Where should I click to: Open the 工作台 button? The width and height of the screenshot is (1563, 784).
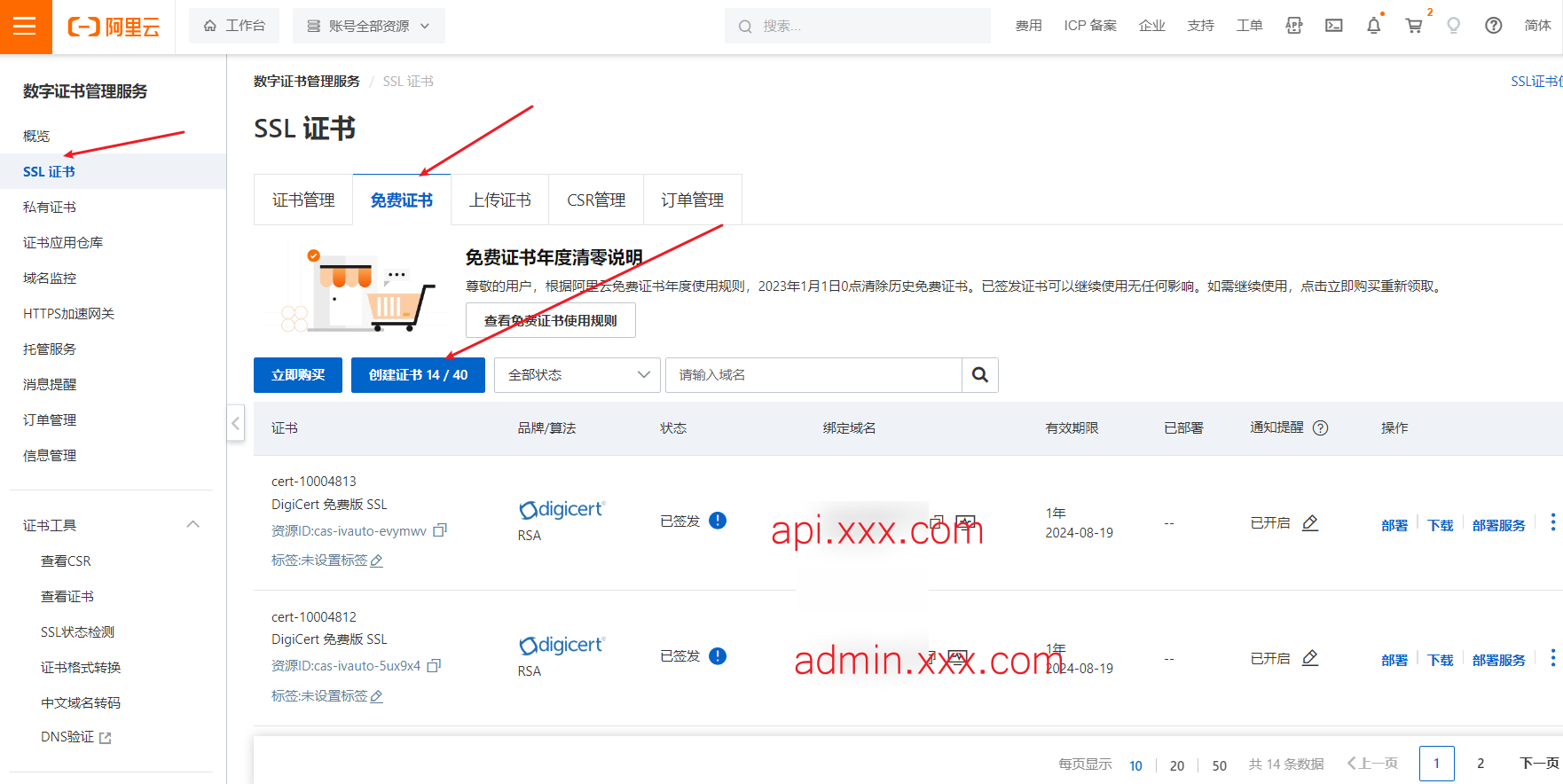click(234, 26)
